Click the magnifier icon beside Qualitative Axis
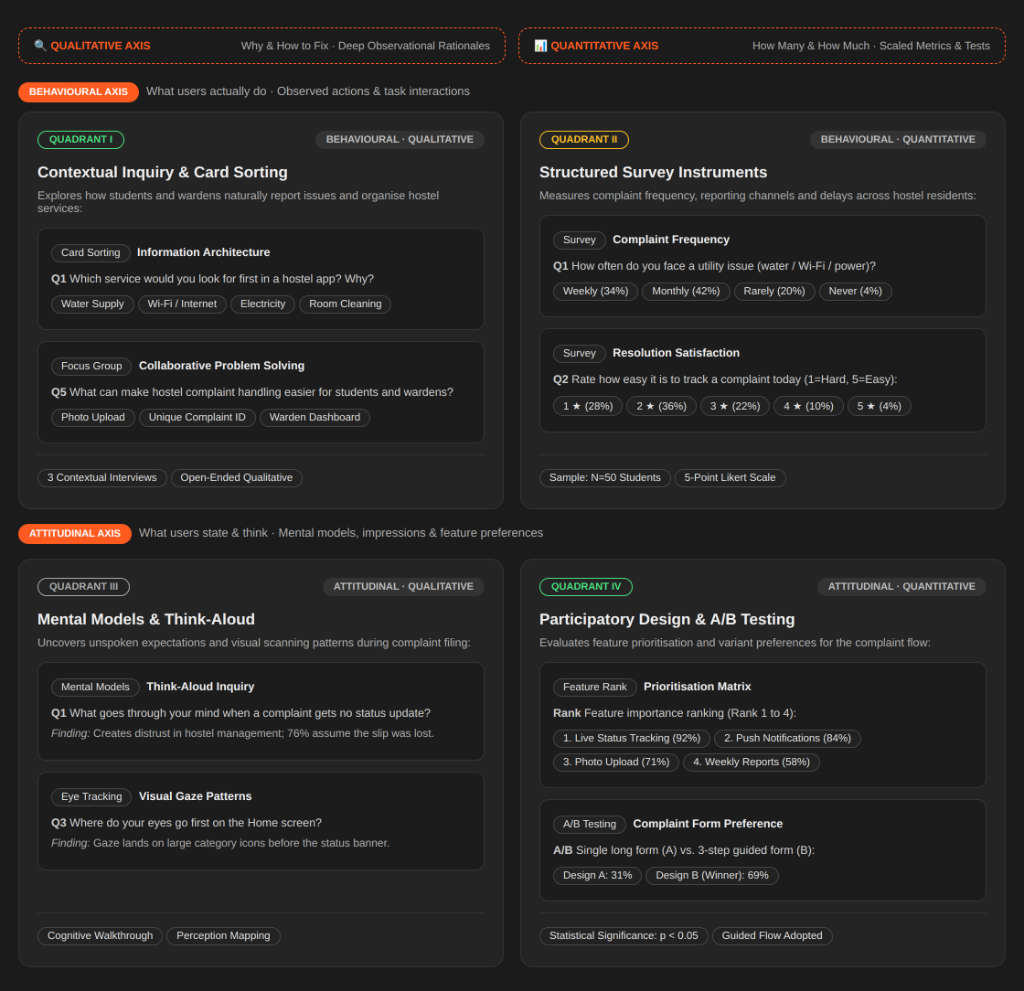 click(x=40, y=46)
